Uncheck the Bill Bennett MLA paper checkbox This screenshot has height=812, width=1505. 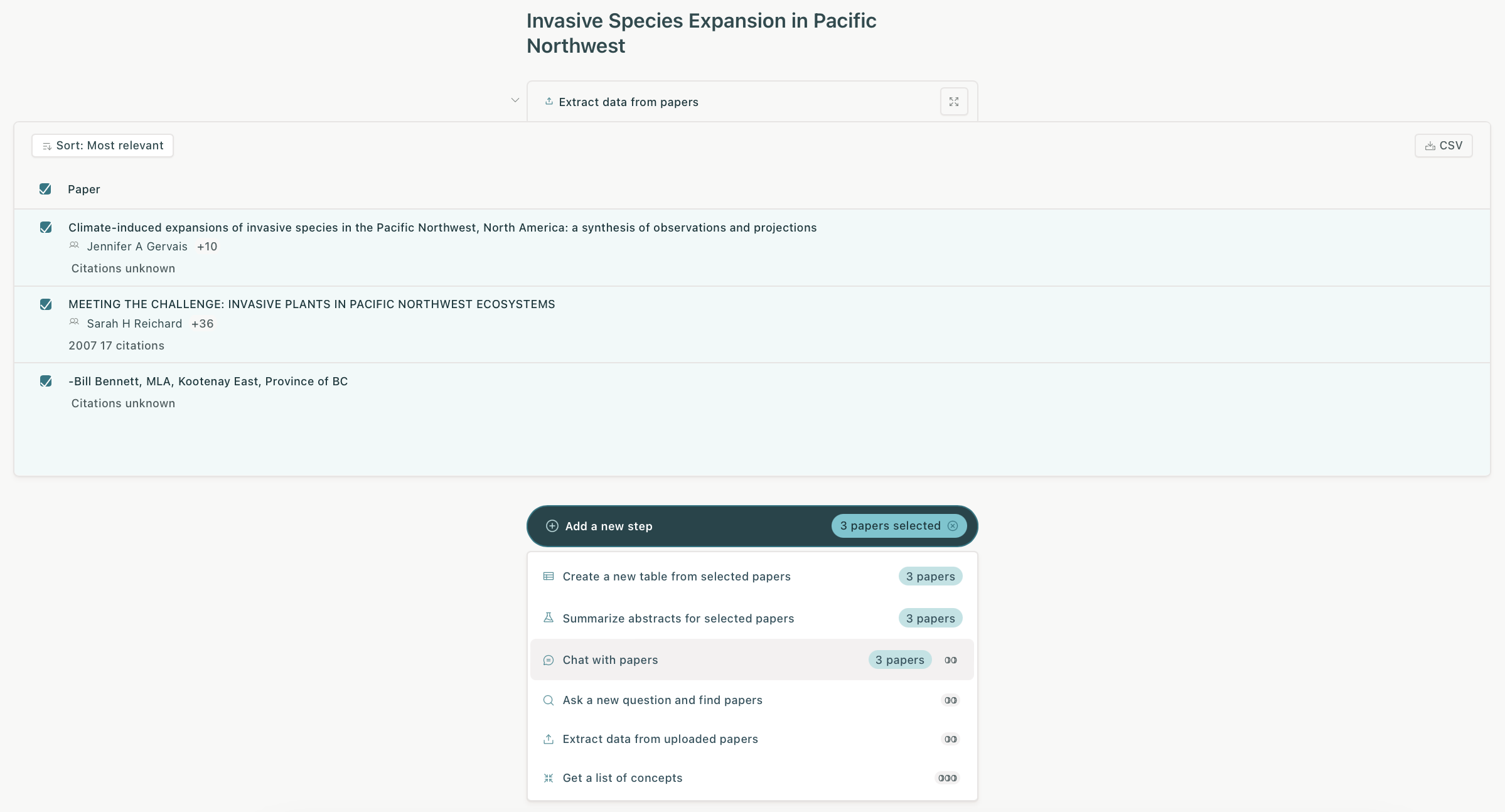(x=46, y=381)
